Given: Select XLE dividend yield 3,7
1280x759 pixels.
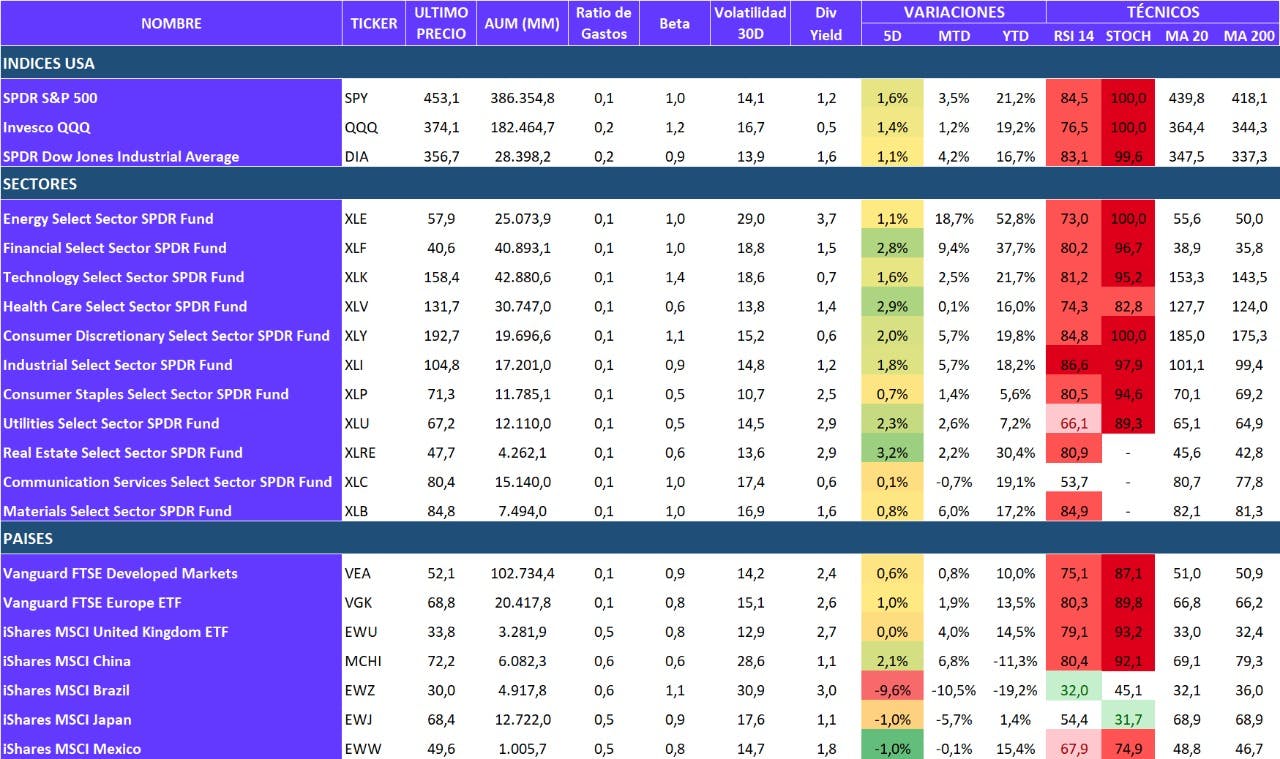Looking at the screenshot, I should click(x=826, y=218).
